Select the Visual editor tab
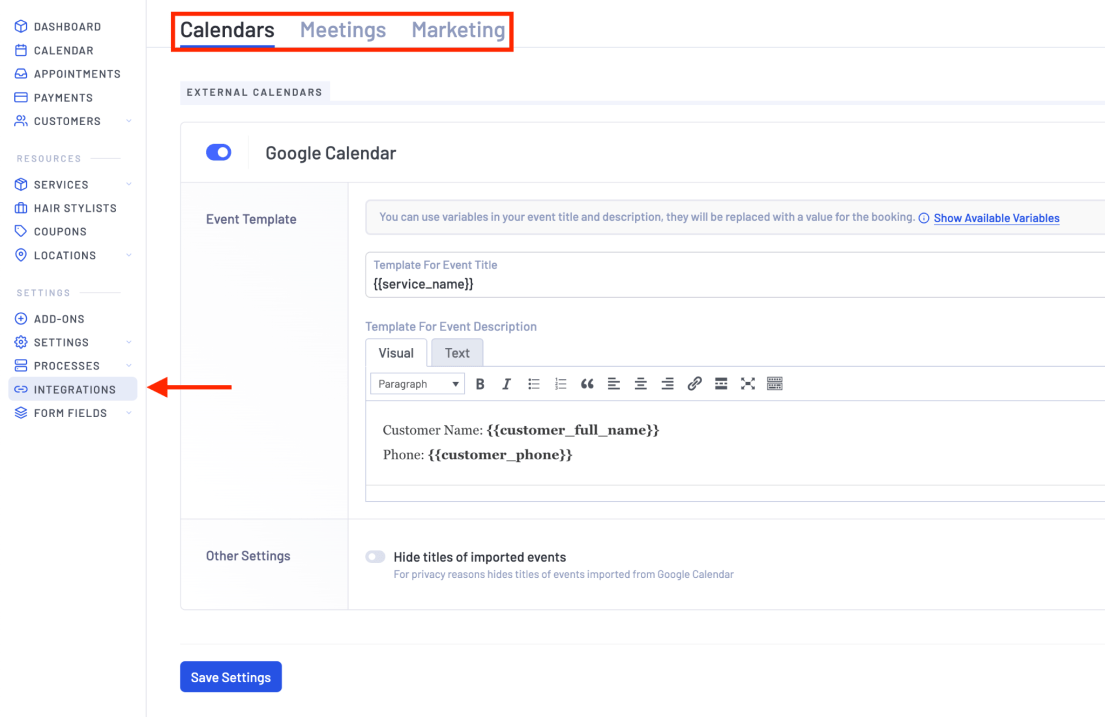 click(x=396, y=353)
